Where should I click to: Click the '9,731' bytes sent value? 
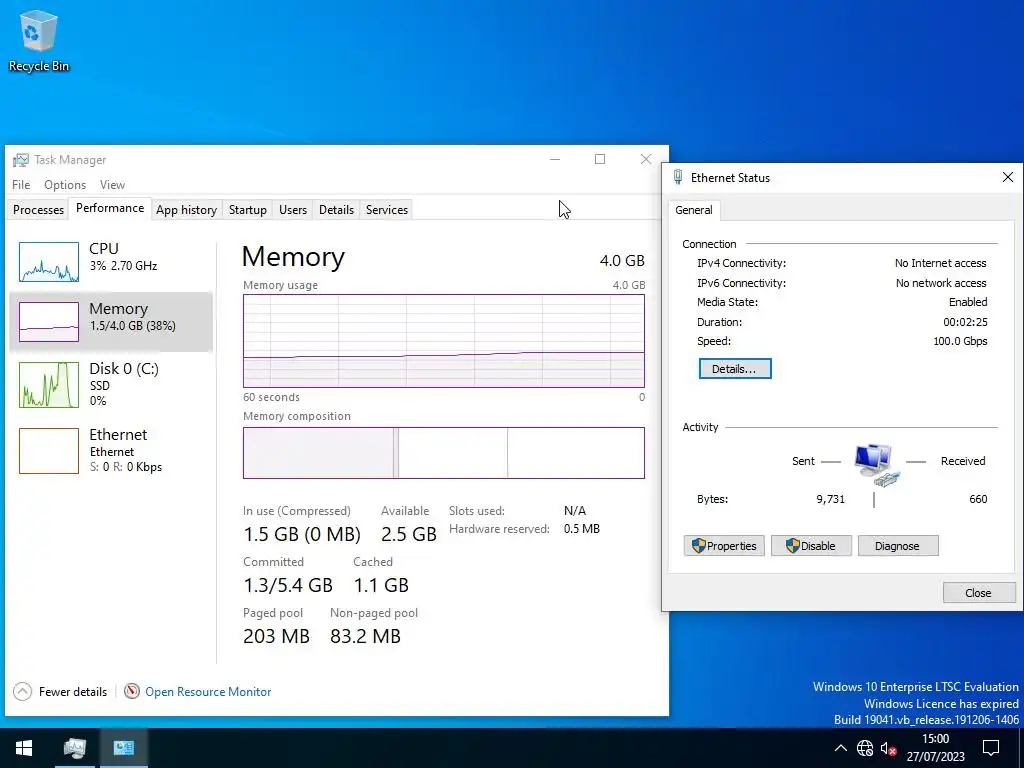pyautogui.click(x=831, y=499)
